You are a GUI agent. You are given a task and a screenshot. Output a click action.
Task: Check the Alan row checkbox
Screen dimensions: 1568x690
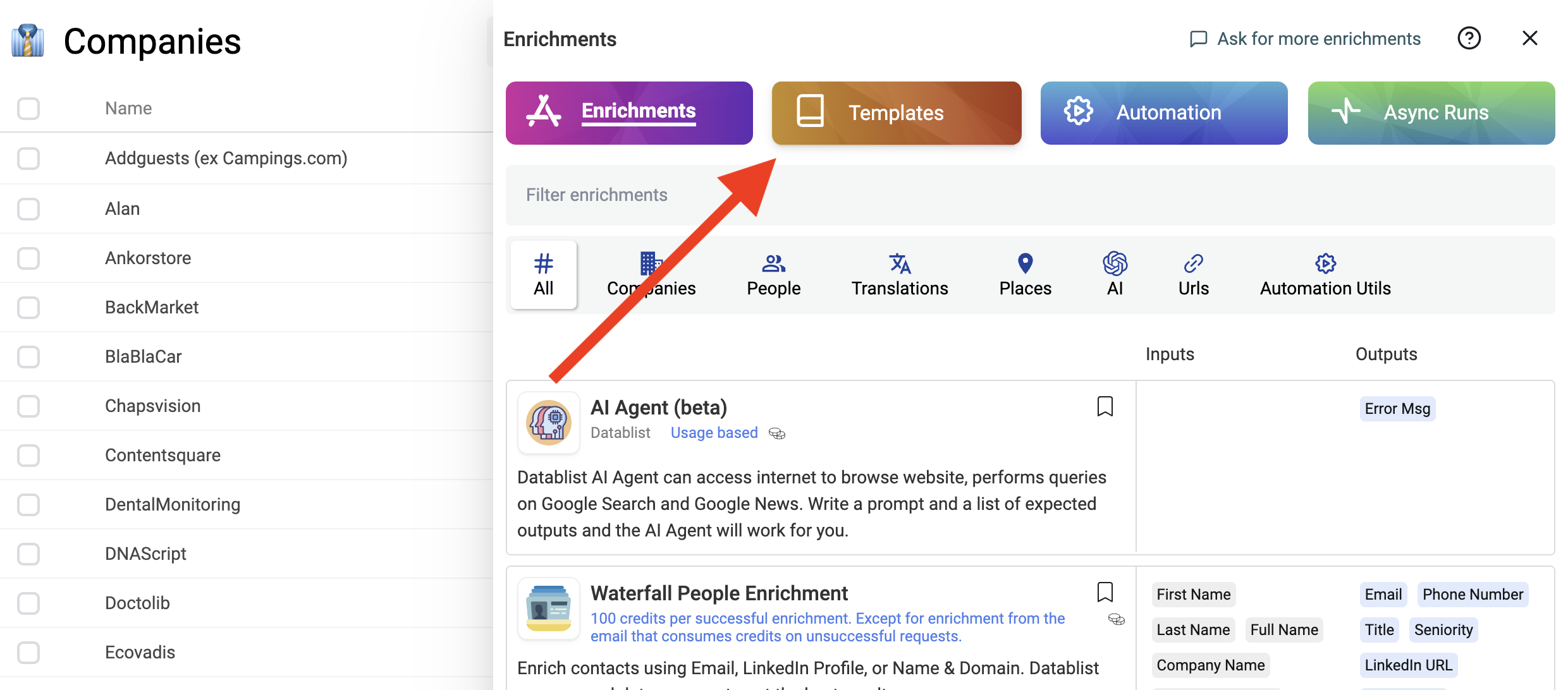[x=28, y=209]
